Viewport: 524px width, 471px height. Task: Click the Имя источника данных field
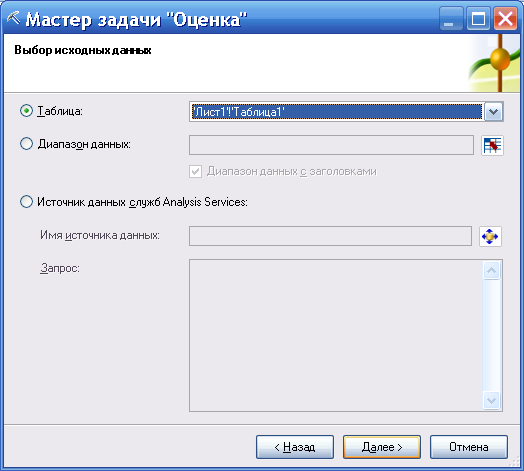click(330, 236)
